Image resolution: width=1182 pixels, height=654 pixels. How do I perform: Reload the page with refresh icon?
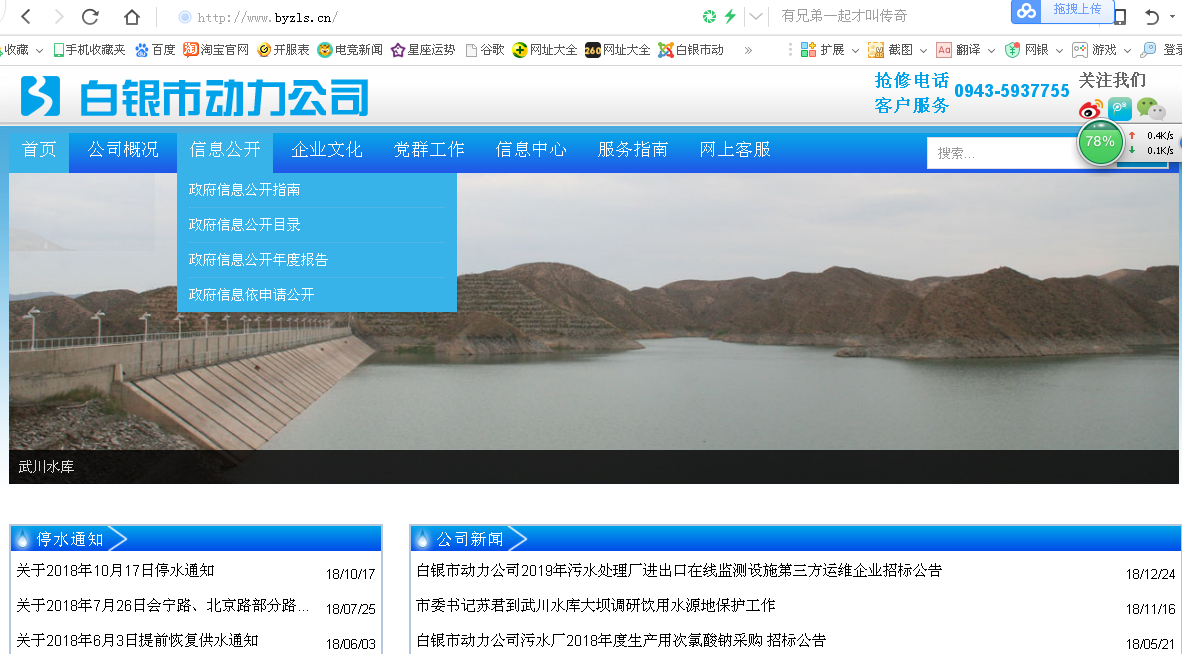[x=90, y=17]
